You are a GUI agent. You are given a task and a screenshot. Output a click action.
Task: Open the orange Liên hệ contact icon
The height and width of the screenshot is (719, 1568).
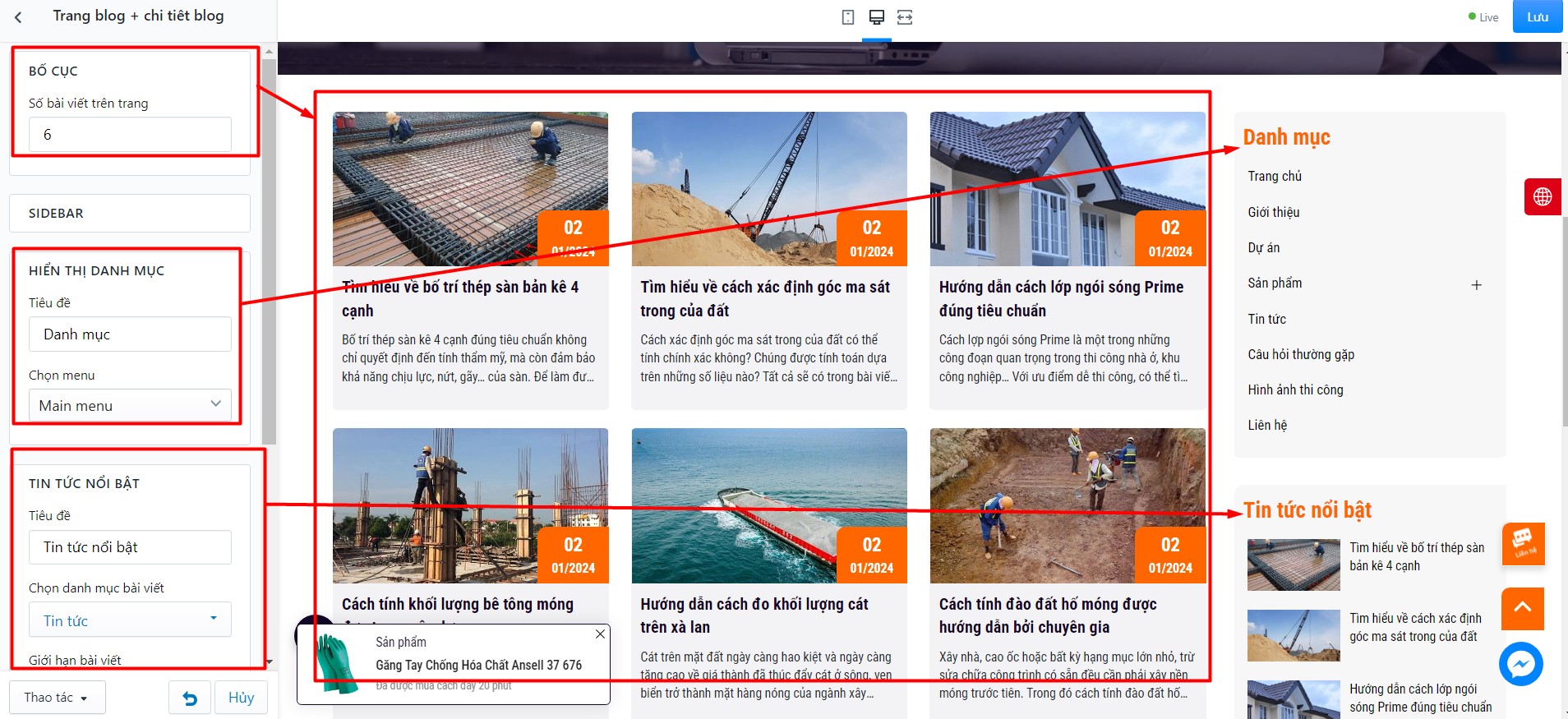[x=1523, y=543]
